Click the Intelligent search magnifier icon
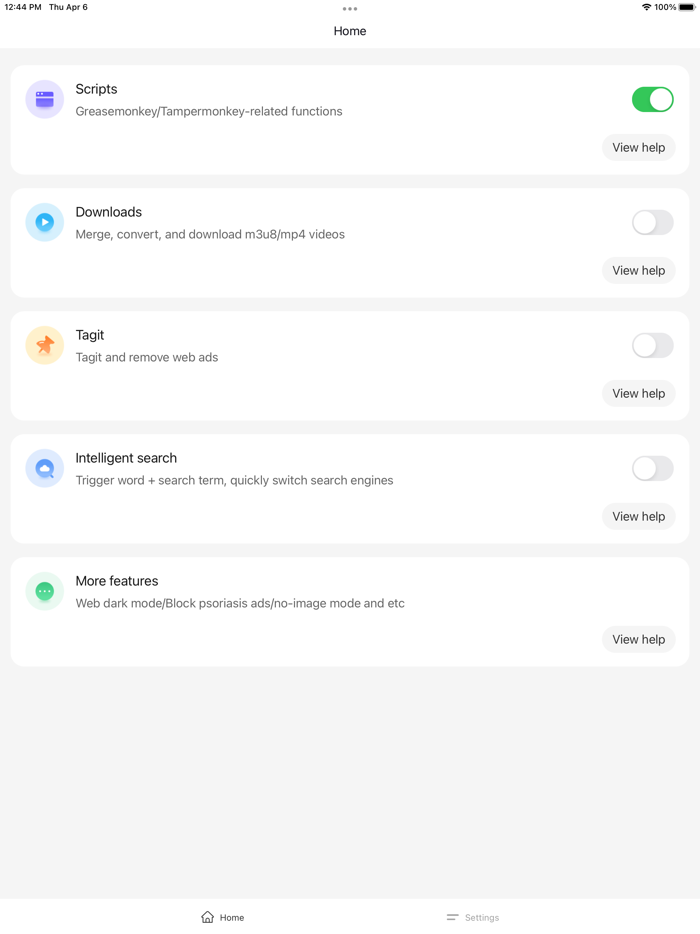Screen dimensions: 700x934 tap(44, 468)
